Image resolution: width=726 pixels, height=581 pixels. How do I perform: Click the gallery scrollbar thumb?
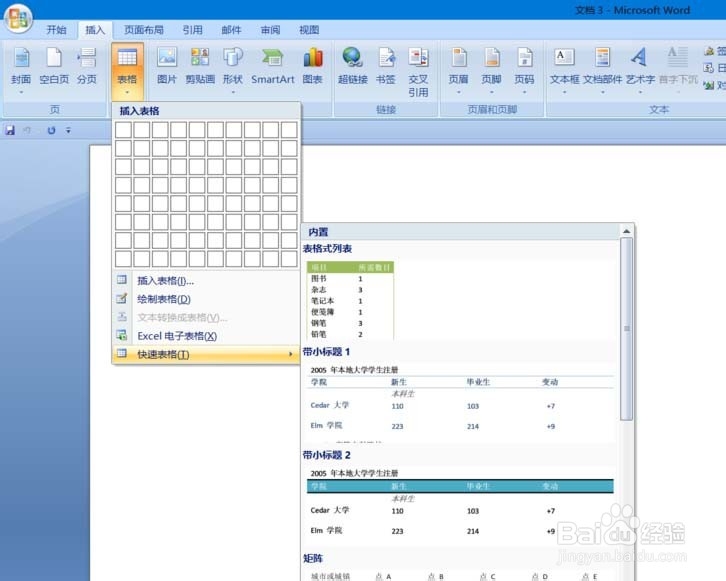(x=626, y=329)
